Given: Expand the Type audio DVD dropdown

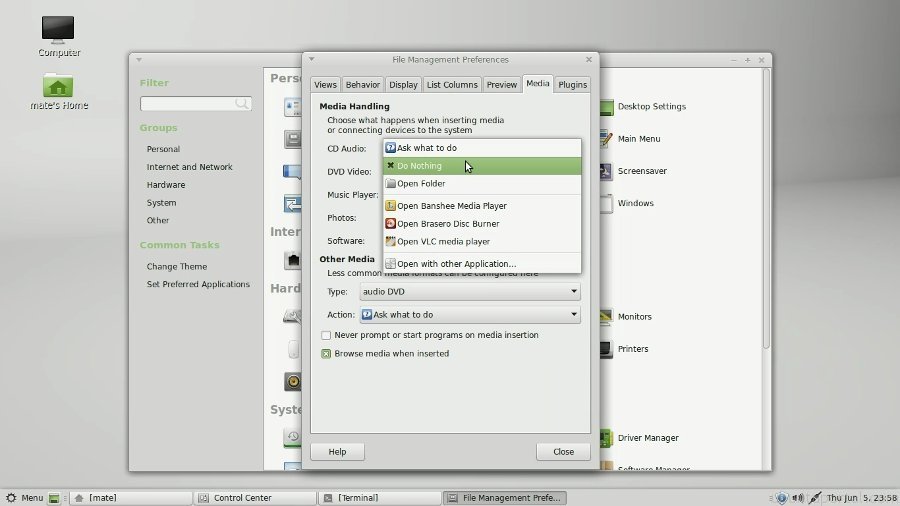Looking at the screenshot, I should [469, 291].
